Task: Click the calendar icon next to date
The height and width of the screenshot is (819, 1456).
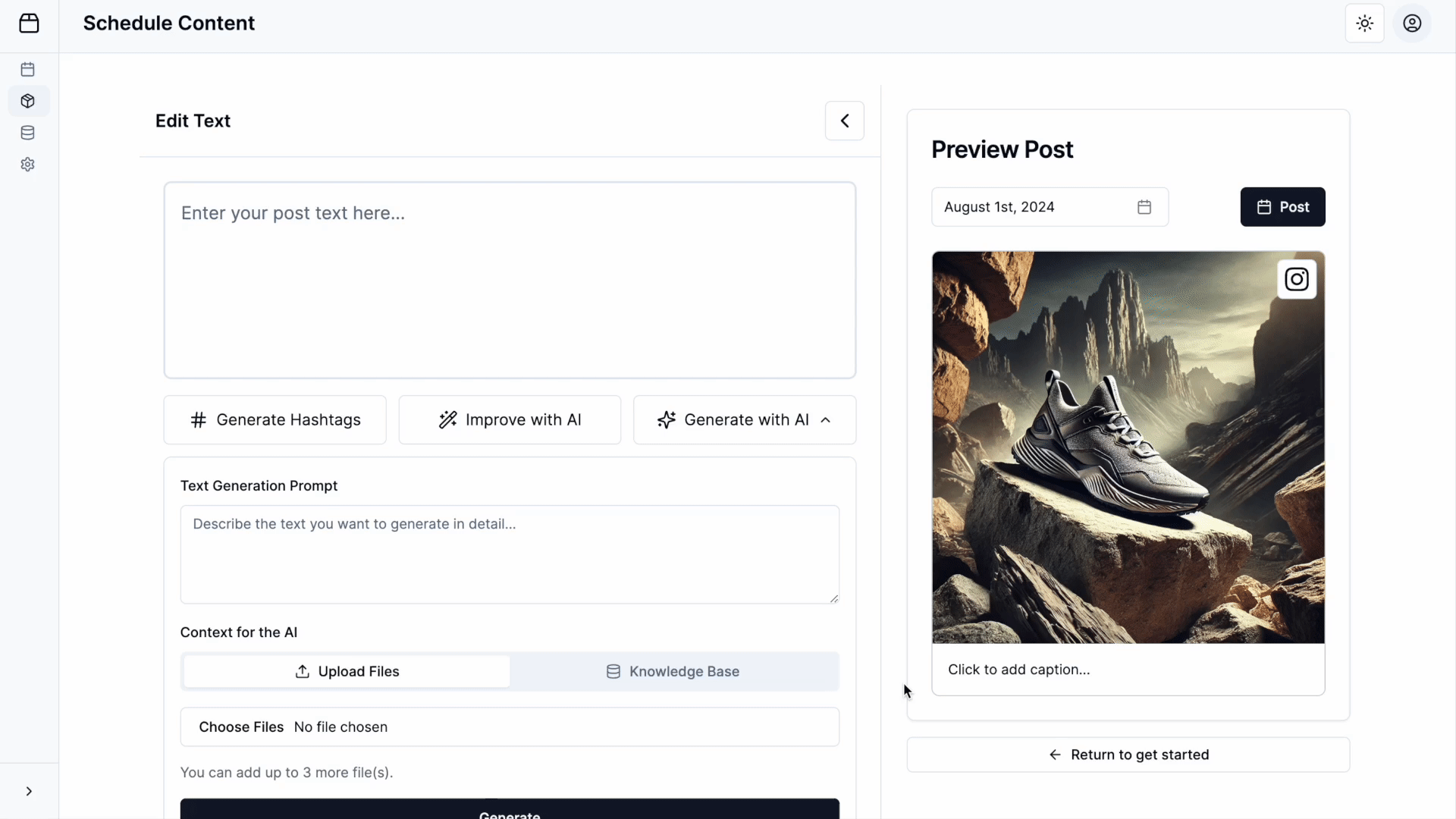Action: (1144, 206)
